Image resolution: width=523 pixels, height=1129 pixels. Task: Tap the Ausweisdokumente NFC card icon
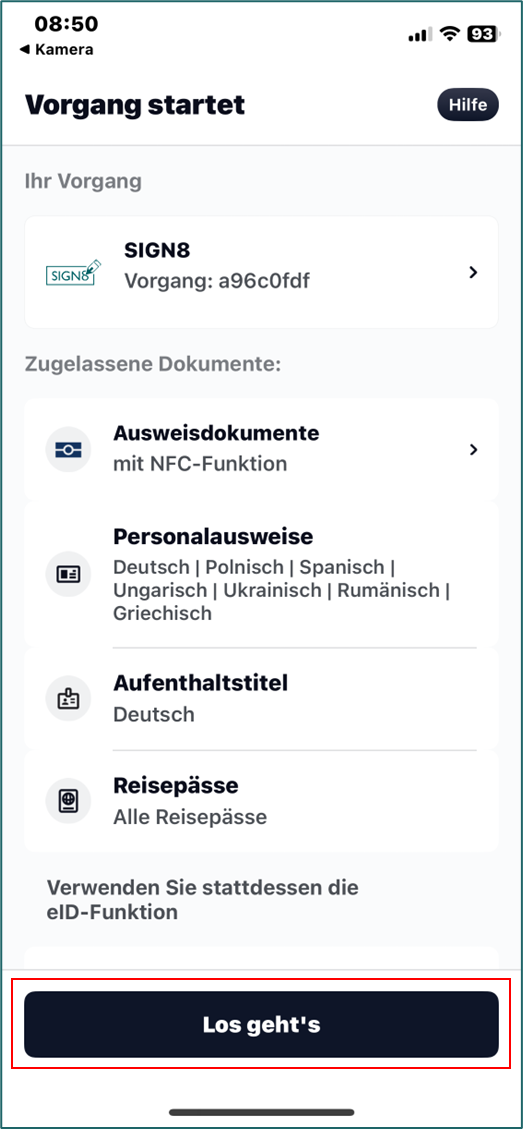coord(68,450)
